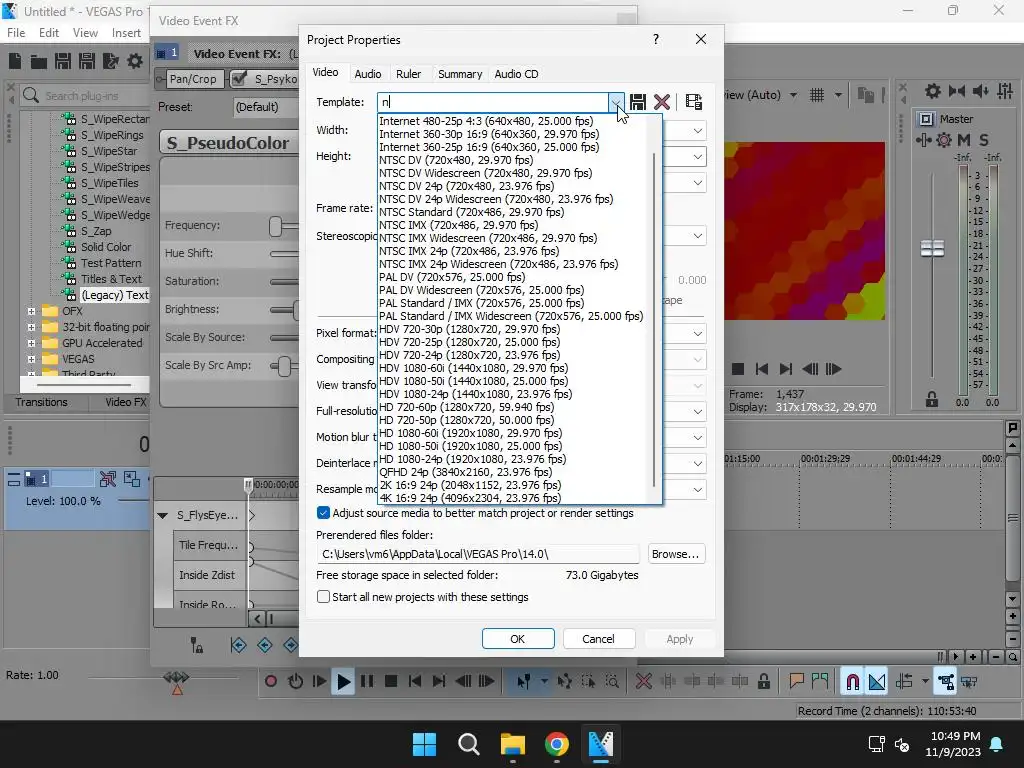1024x768 pixels.
Task: Select NTSC DV Widescreen template from list
Action: tap(485, 173)
